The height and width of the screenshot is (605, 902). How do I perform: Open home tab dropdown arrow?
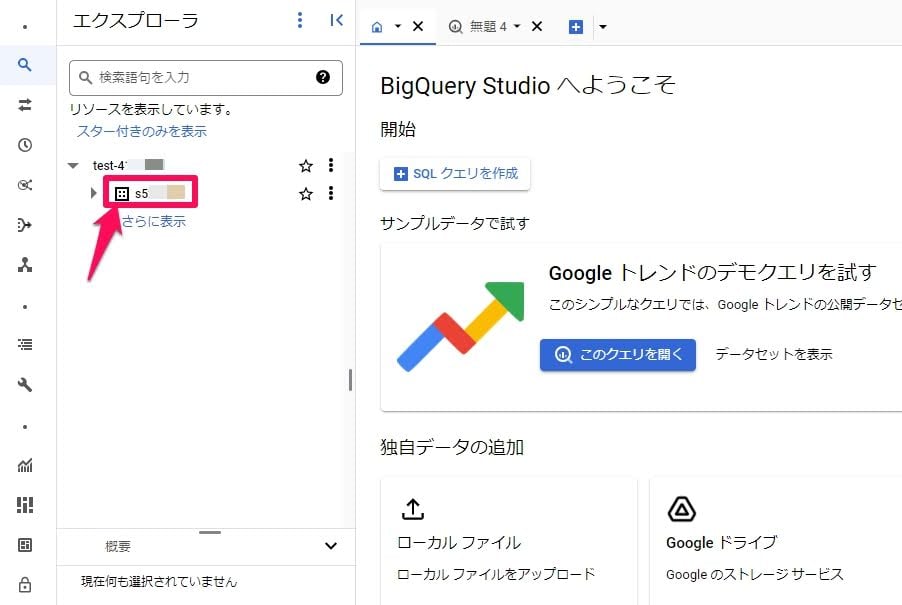pos(398,26)
